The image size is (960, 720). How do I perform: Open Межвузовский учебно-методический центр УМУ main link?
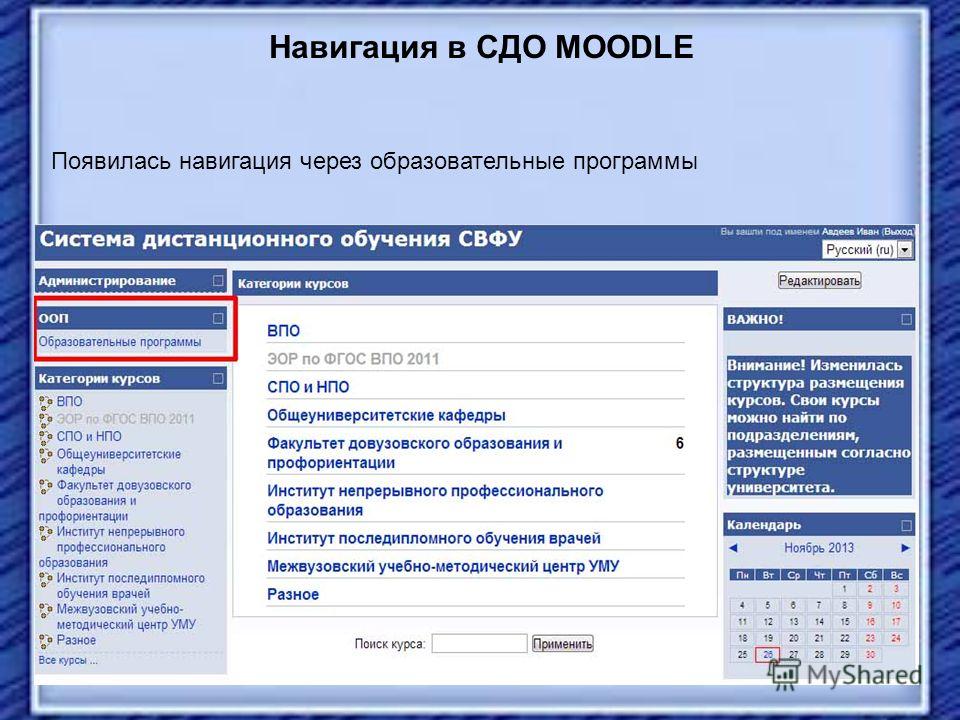point(443,566)
